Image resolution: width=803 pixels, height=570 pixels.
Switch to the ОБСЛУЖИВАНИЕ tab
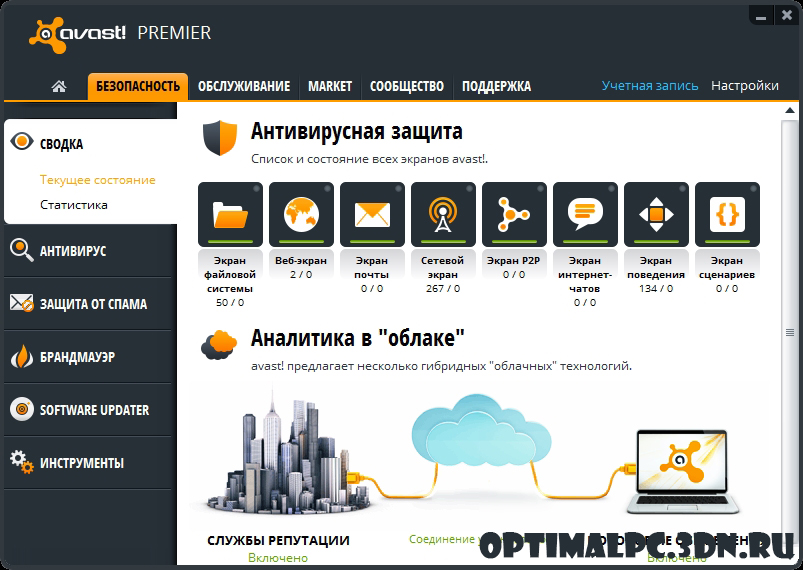click(x=244, y=86)
